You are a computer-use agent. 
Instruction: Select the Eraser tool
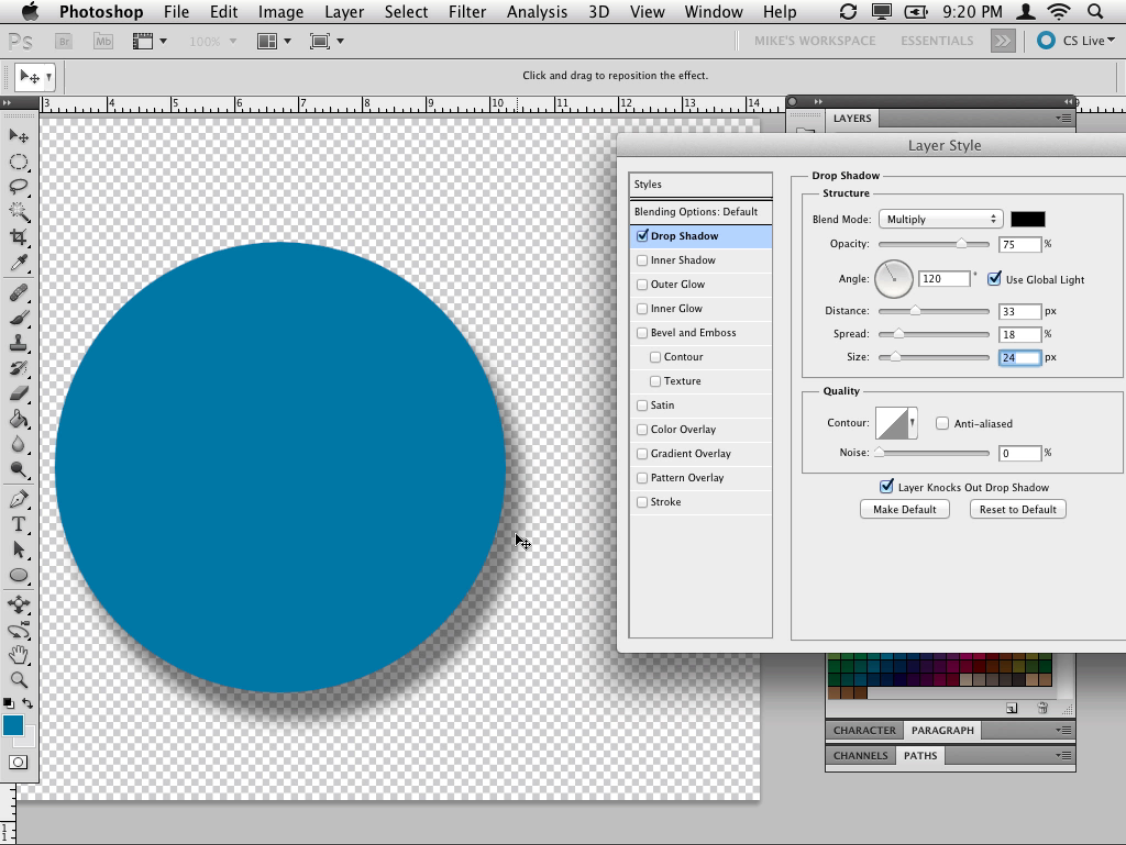pyautogui.click(x=19, y=393)
